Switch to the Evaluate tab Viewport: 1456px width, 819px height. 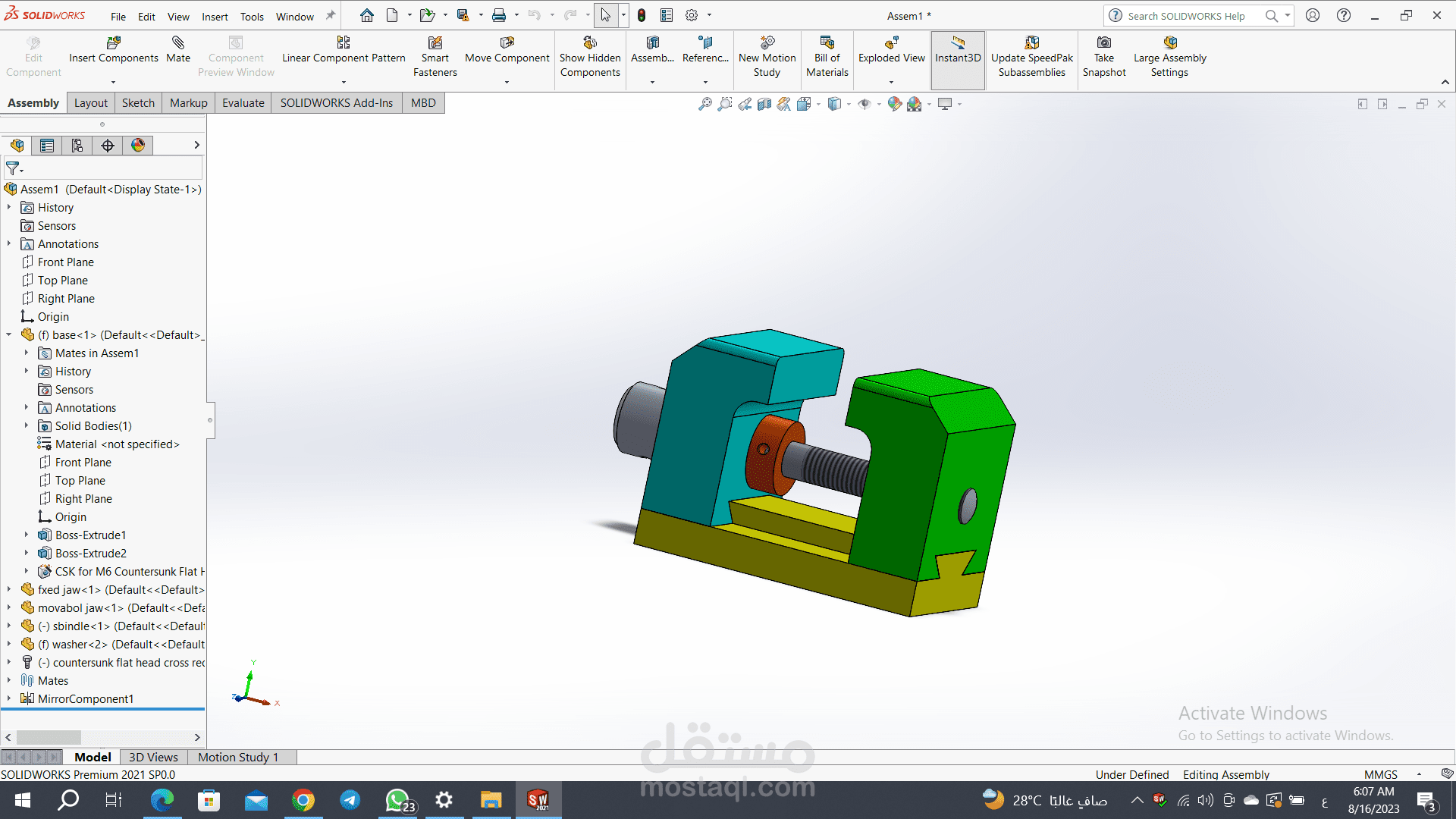pos(243,103)
